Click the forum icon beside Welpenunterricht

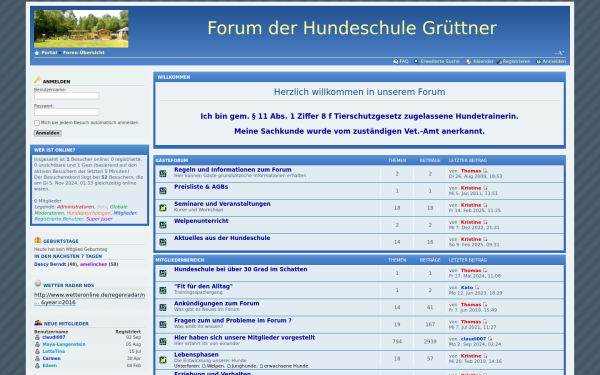163,225
